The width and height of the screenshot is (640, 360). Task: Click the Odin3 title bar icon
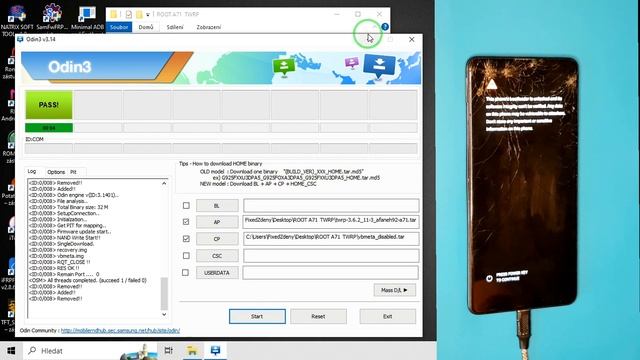[20, 39]
